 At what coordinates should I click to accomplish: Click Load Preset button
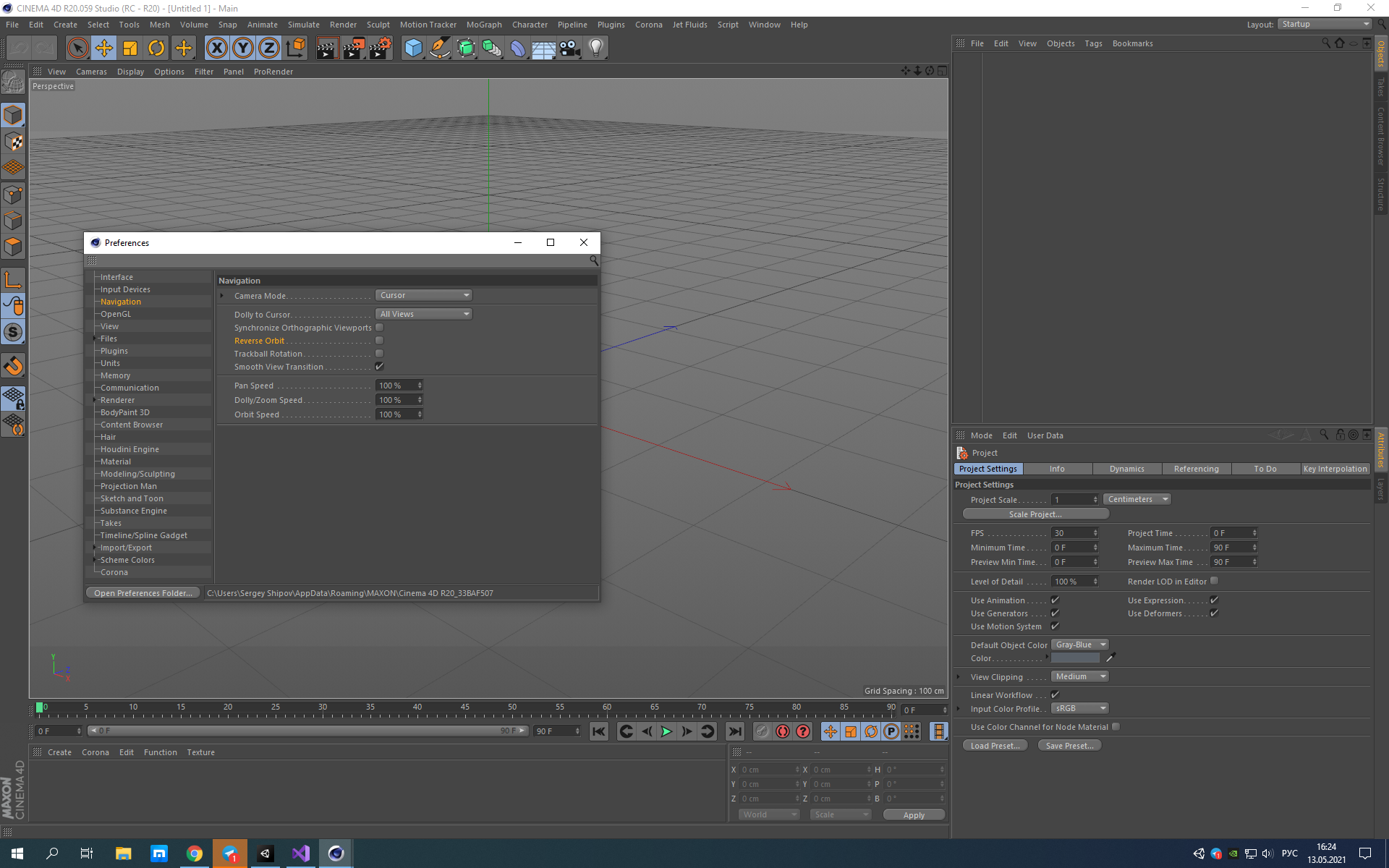[995, 746]
